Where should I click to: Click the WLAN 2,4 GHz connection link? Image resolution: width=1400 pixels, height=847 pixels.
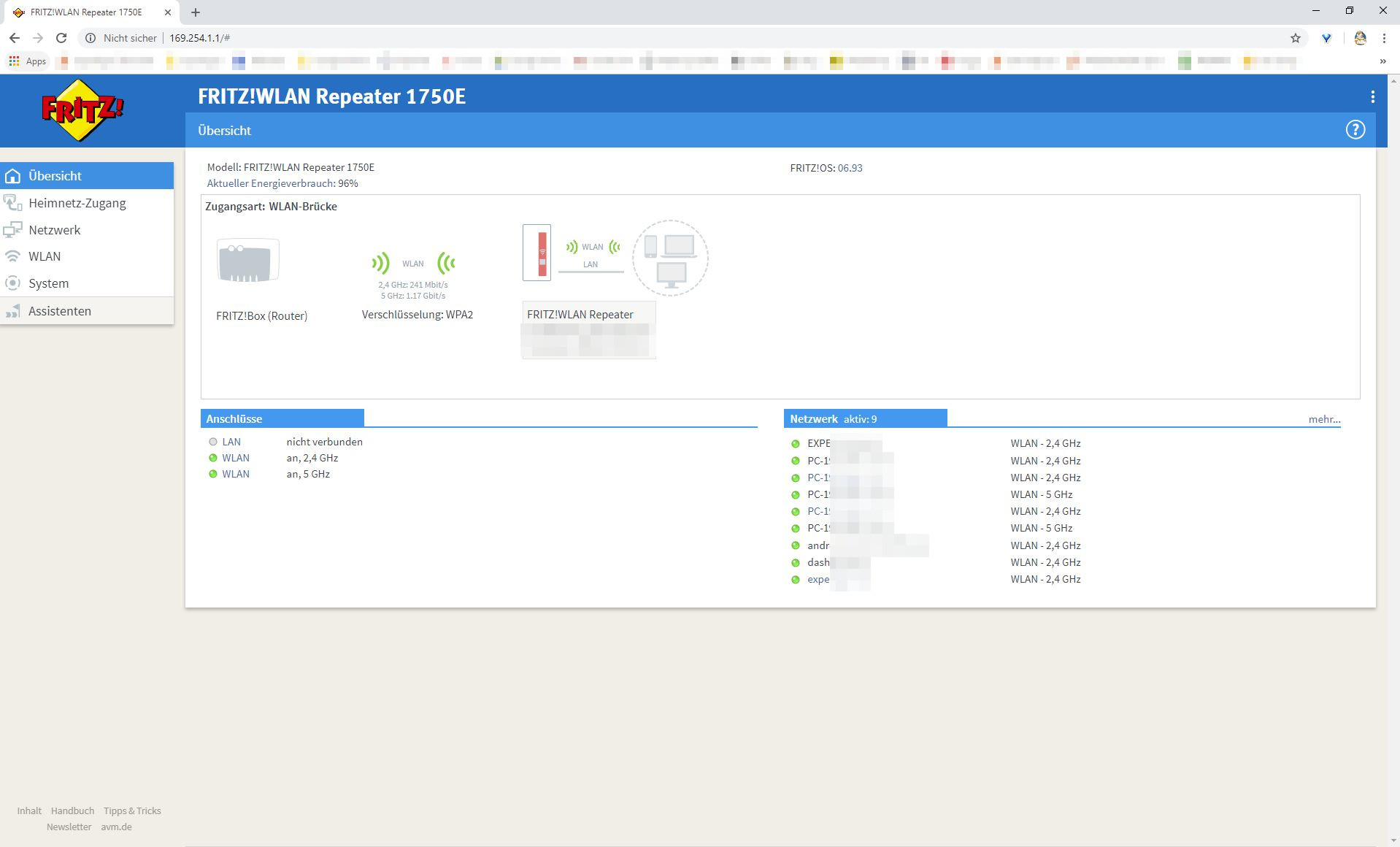point(236,458)
